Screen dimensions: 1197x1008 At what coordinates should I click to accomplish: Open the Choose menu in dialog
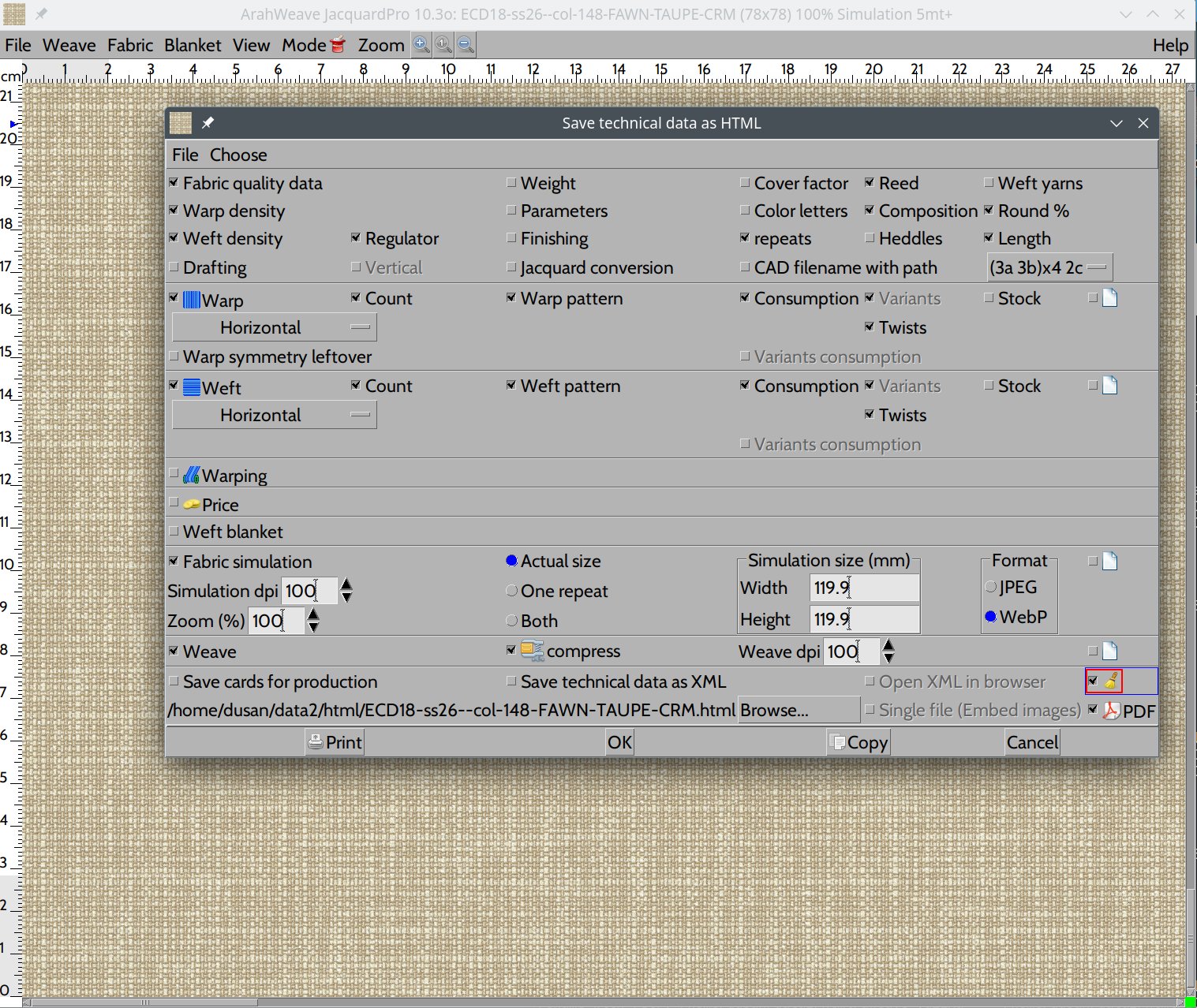click(238, 155)
